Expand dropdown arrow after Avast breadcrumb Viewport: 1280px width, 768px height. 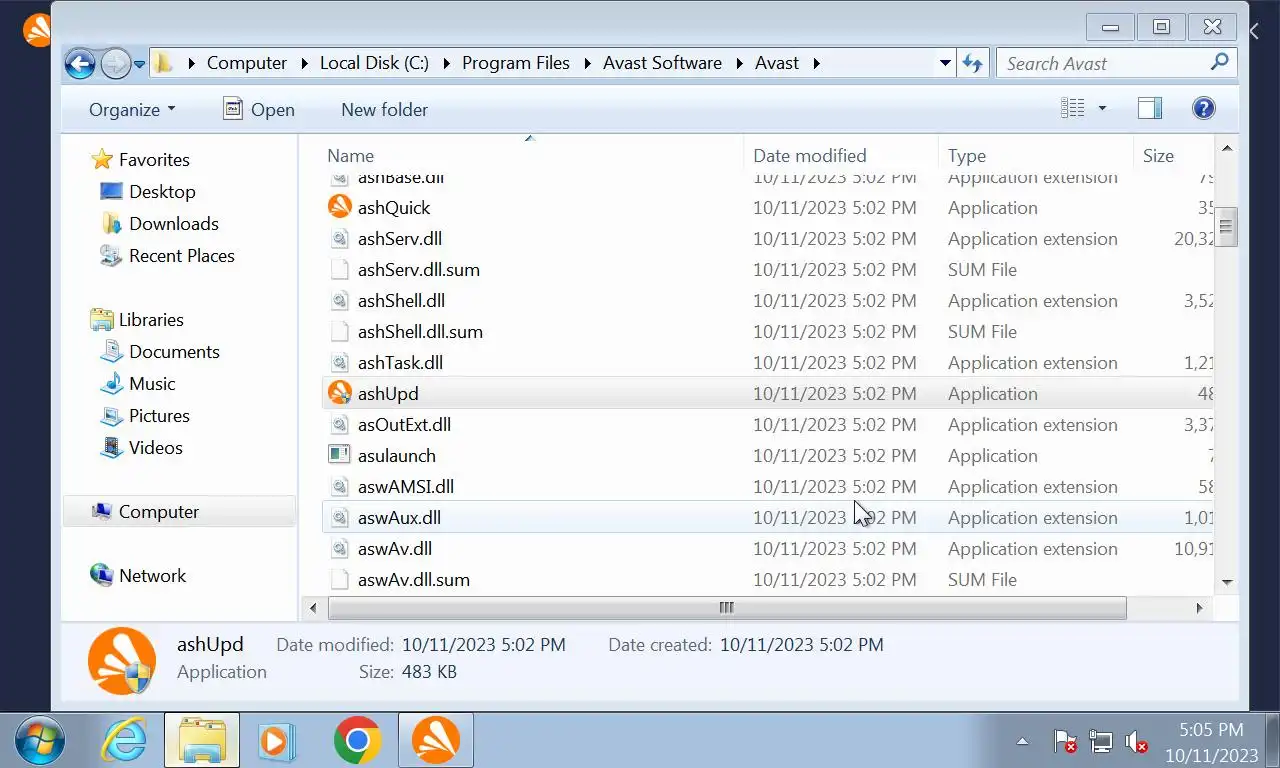pos(817,63)
